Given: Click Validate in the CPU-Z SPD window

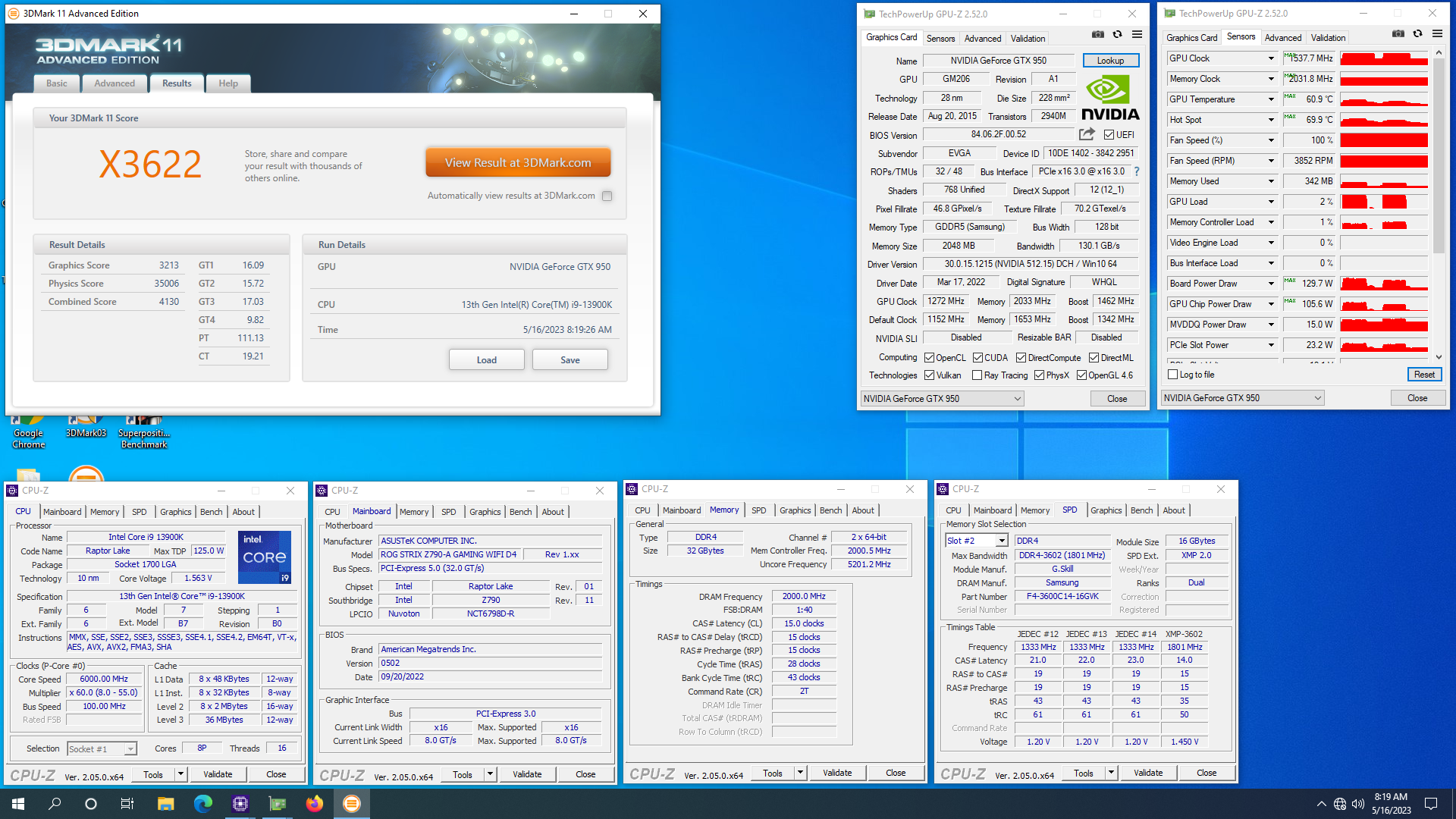Looking at the screenshot, I should (1148, 773).
